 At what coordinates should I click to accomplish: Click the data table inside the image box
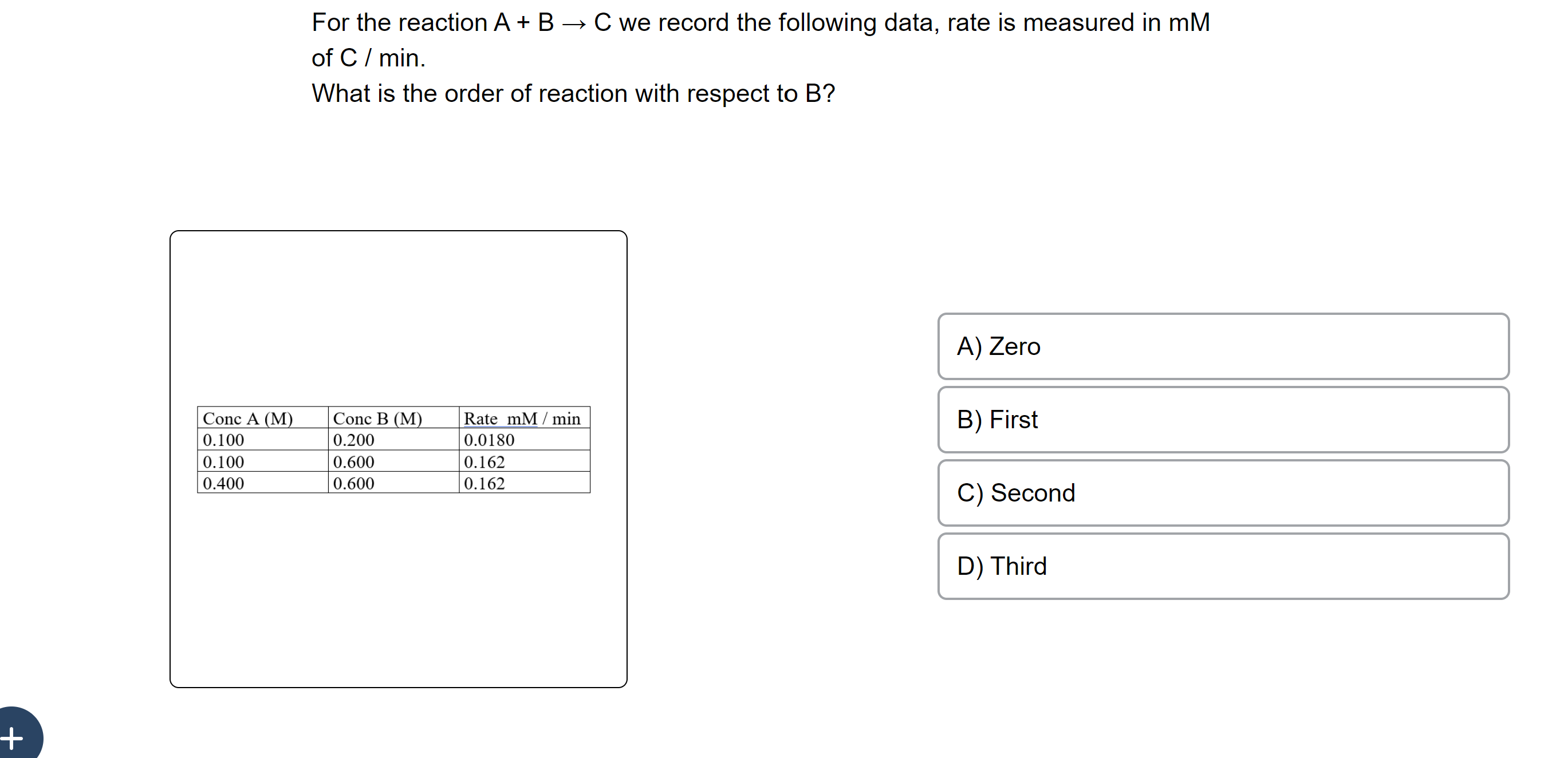click(393, 450)
